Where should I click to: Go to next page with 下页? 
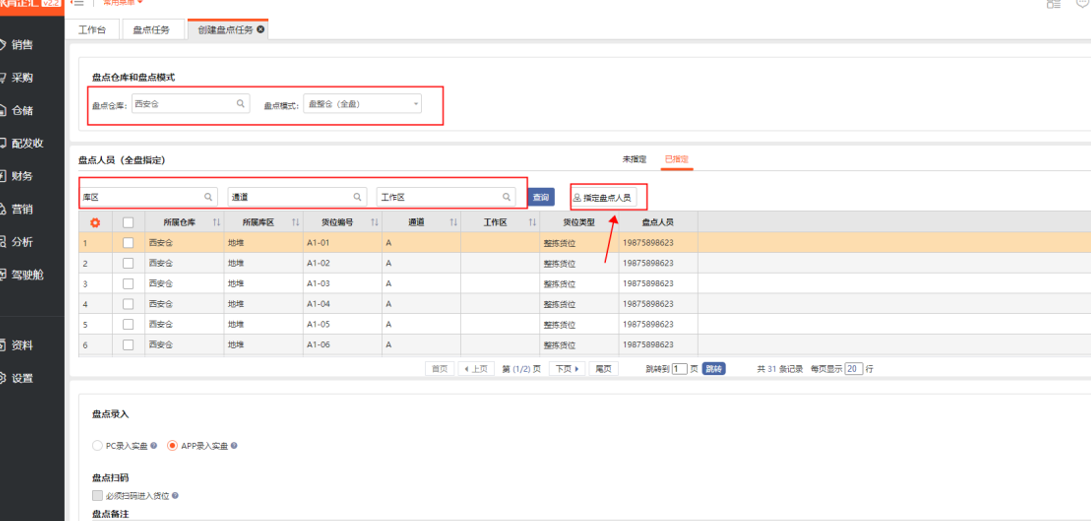tap(567, 369)
